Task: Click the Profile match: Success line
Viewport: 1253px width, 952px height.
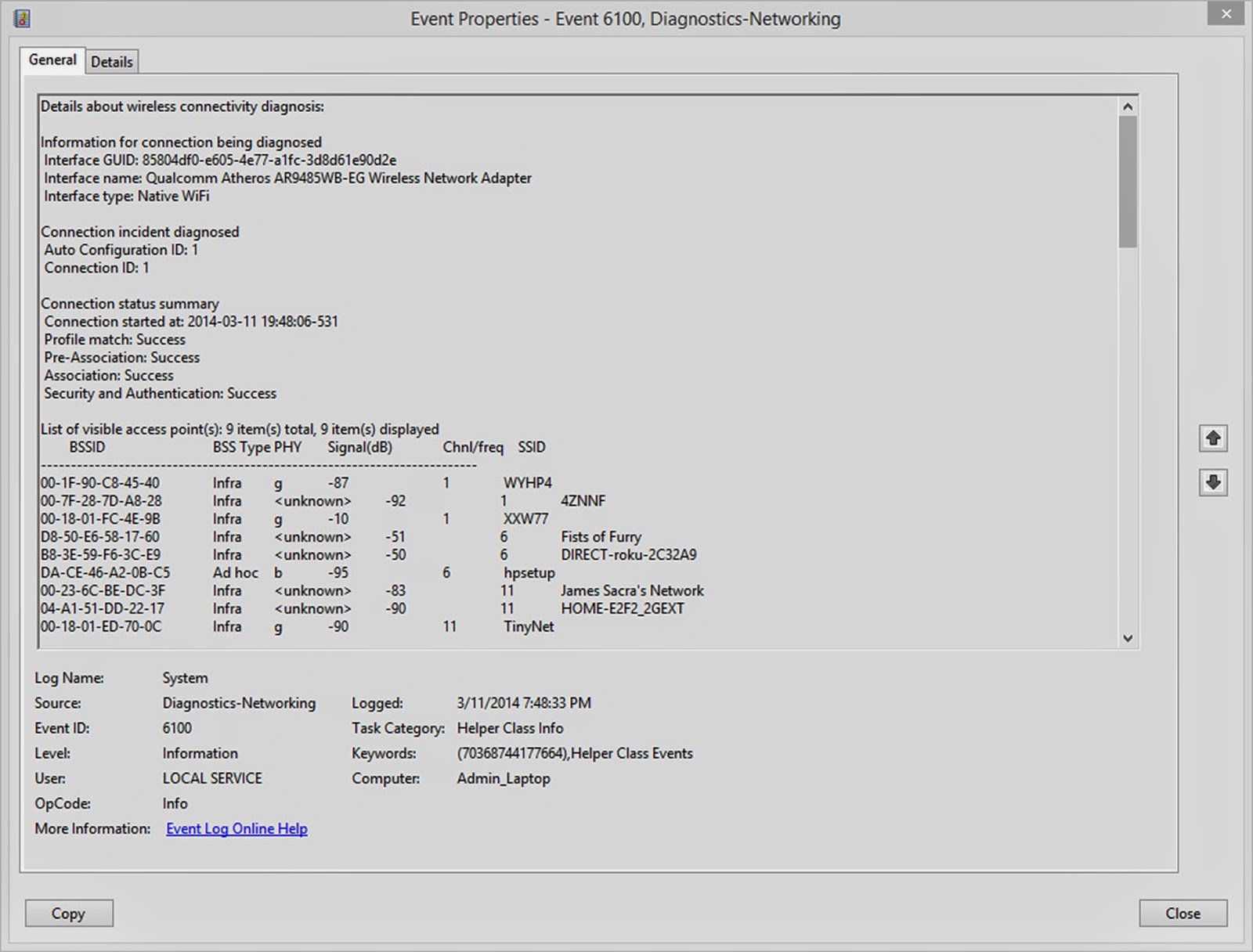Action: point(114,340)
